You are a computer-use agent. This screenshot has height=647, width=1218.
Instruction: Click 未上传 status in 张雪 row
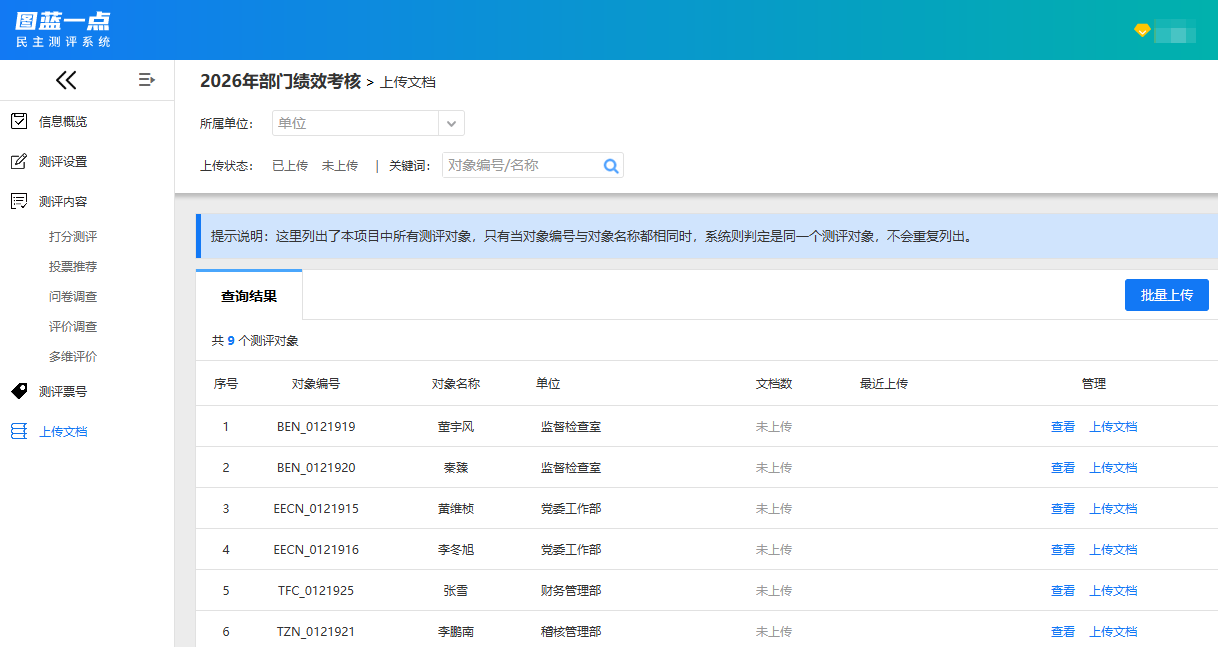[774, 591]
